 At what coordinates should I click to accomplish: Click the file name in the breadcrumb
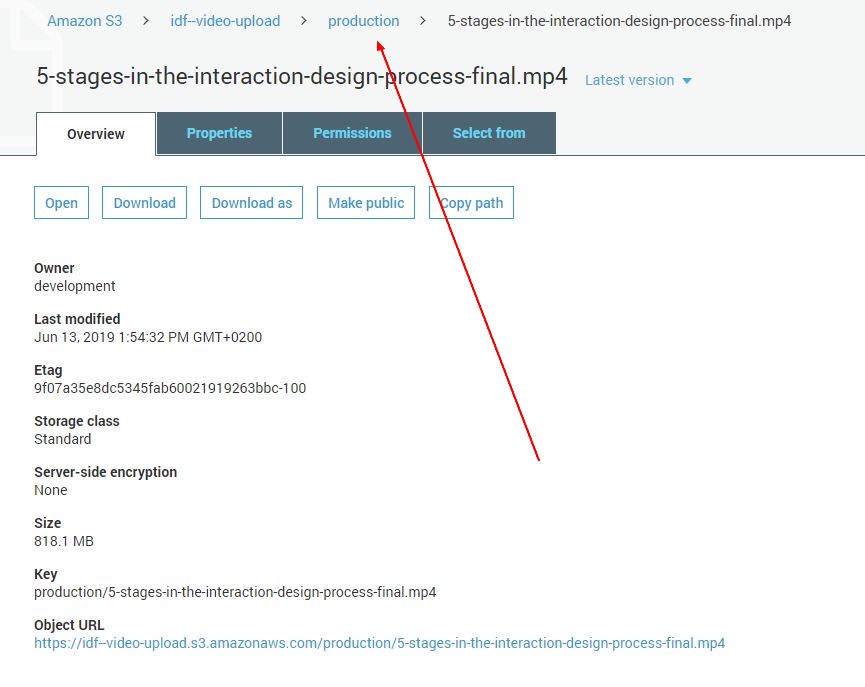(x=619, y=21)
